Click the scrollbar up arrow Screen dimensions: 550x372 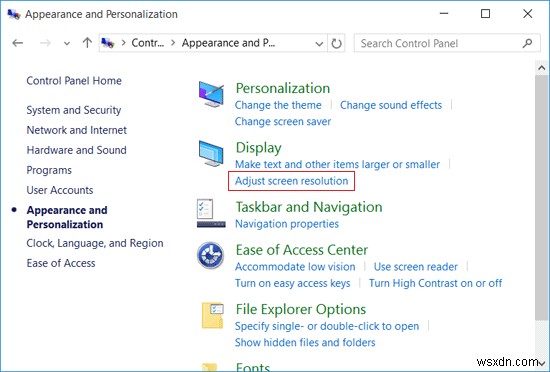[542, 68]
